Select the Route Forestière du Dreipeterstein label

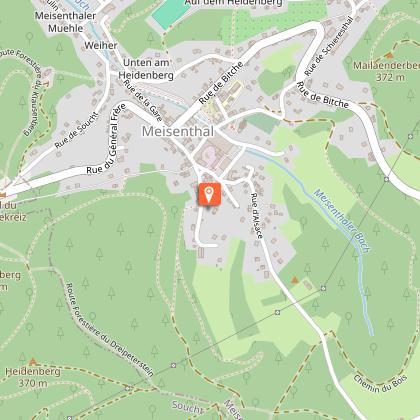click(x=110, y=330)
